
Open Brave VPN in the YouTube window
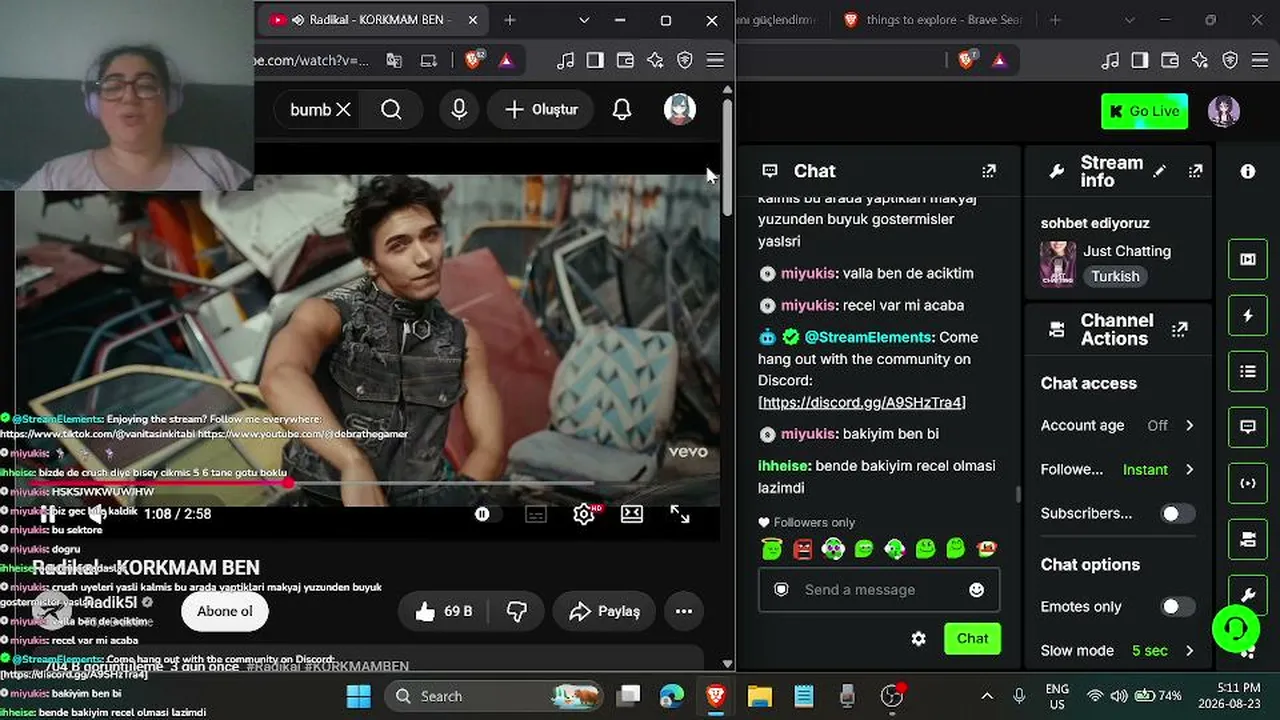(x=685, y=61)
